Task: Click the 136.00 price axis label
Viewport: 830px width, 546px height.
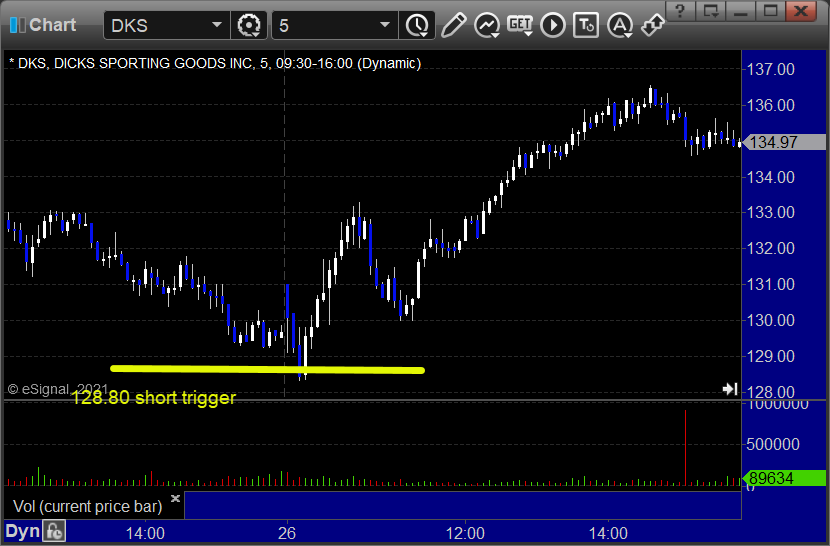Action: tap(771, 105)
